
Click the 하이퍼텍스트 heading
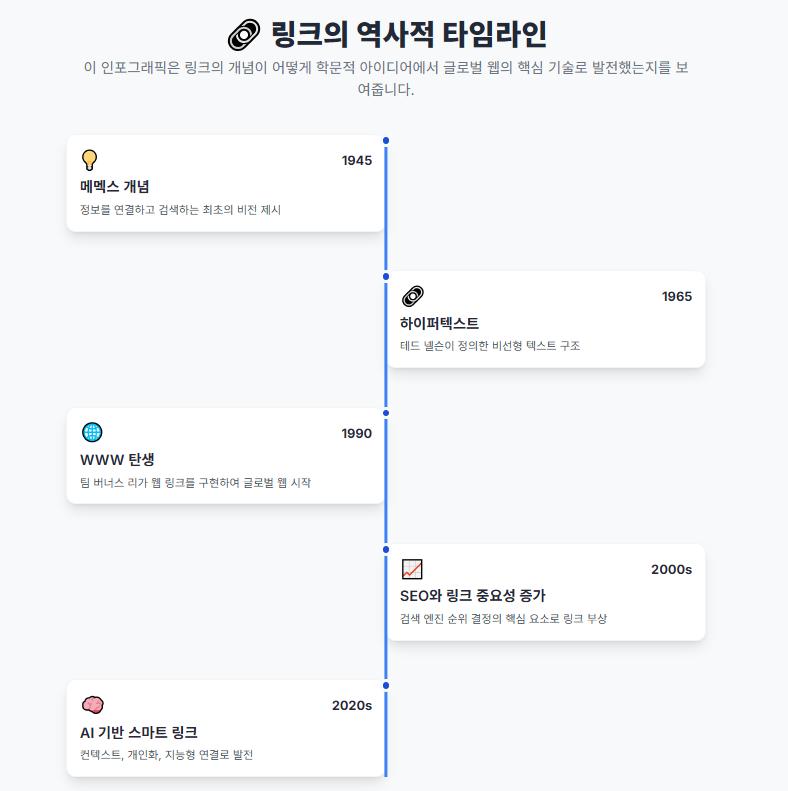(439, 323)
